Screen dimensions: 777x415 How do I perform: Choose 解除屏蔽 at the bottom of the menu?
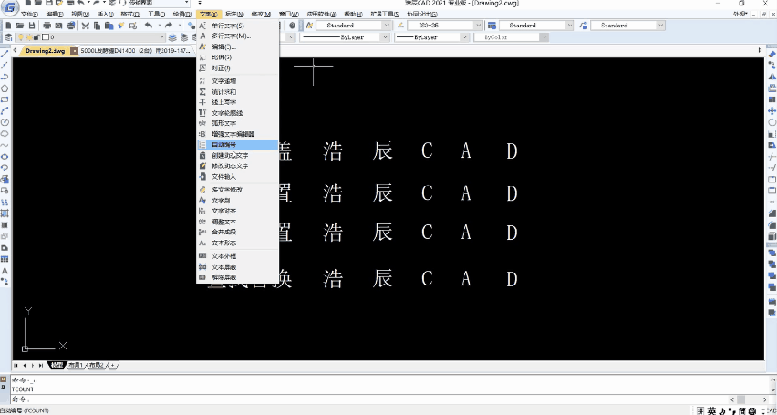tap(238, 278)
